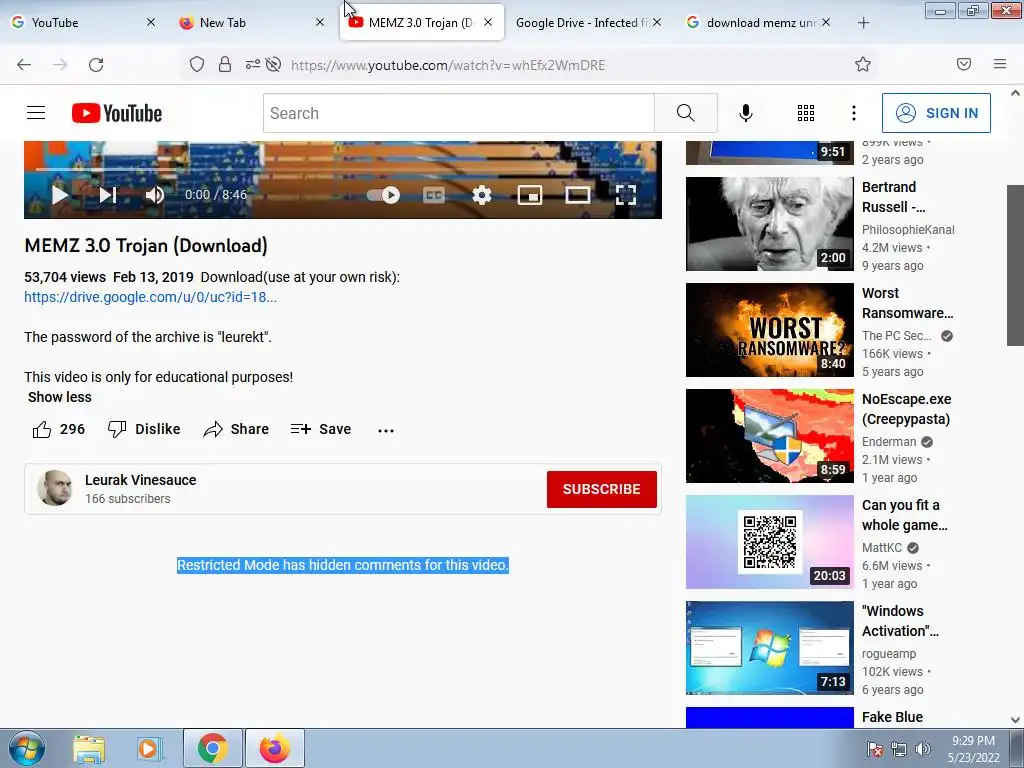Switch to miniplayer mode

(x=530, y=195)
